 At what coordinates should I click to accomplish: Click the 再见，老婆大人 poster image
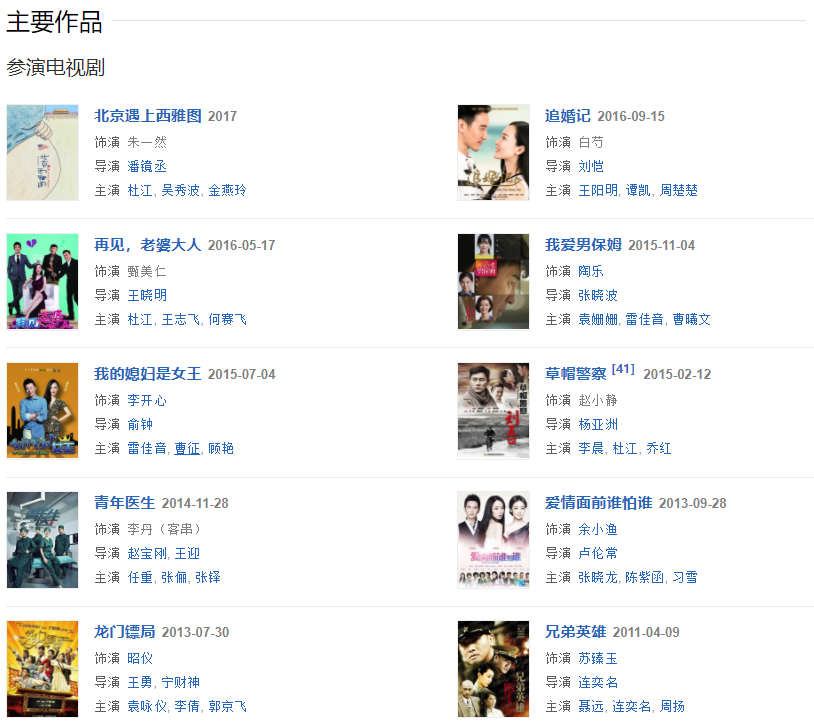point(43,282)
